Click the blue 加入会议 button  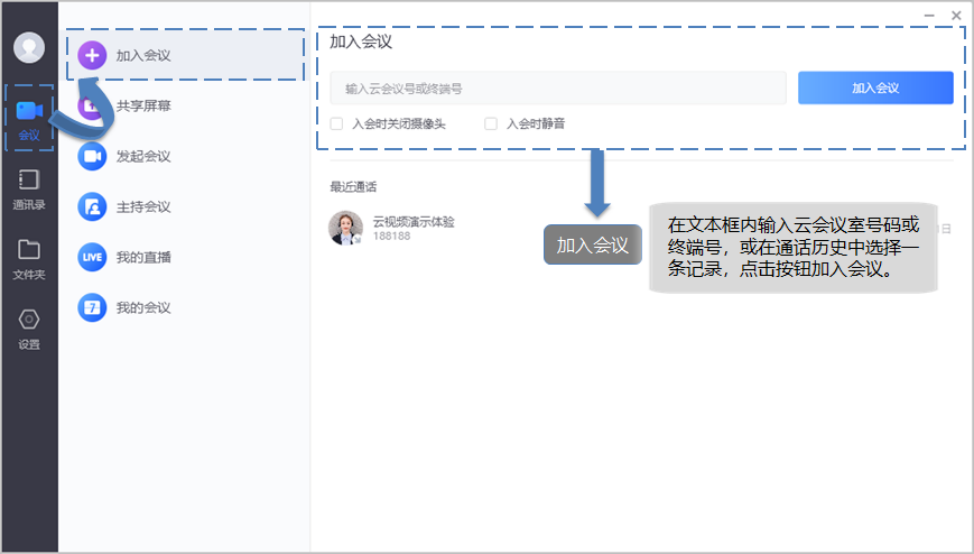pos(875,88)
